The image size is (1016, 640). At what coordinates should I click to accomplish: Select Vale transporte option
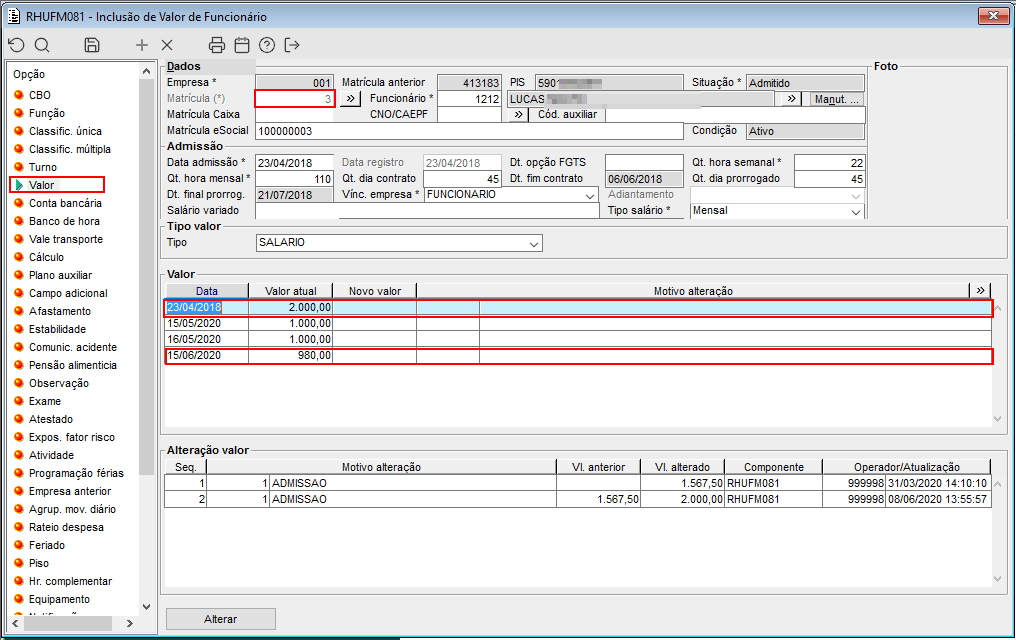(x=66, y=239)
